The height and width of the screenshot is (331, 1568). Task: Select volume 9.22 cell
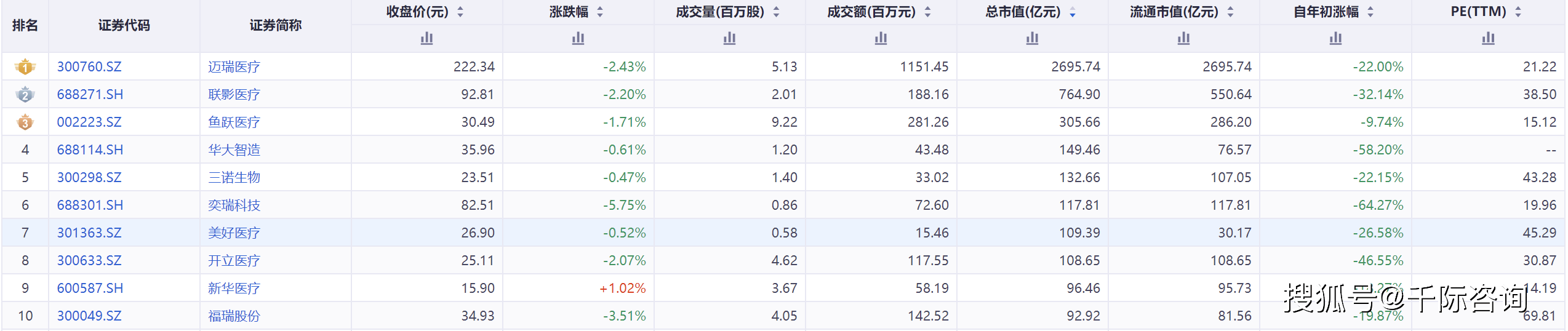pos(730,122)
